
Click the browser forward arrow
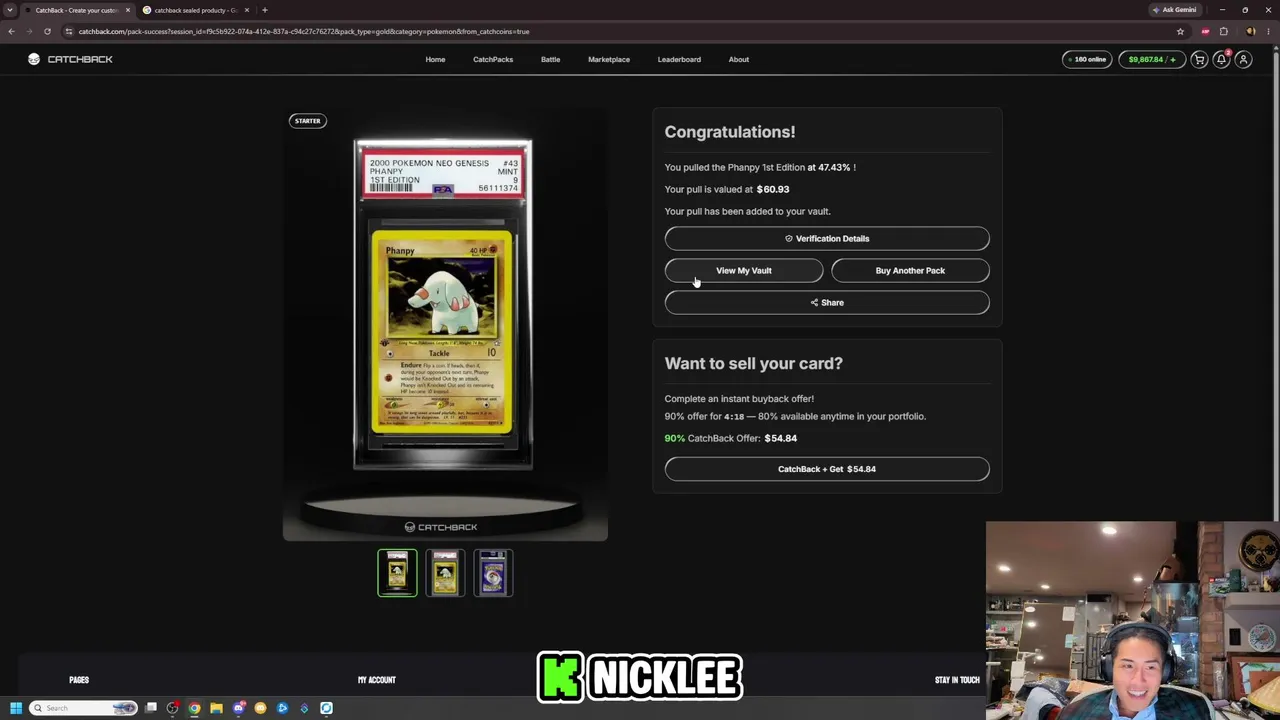[x=29, y=31]
